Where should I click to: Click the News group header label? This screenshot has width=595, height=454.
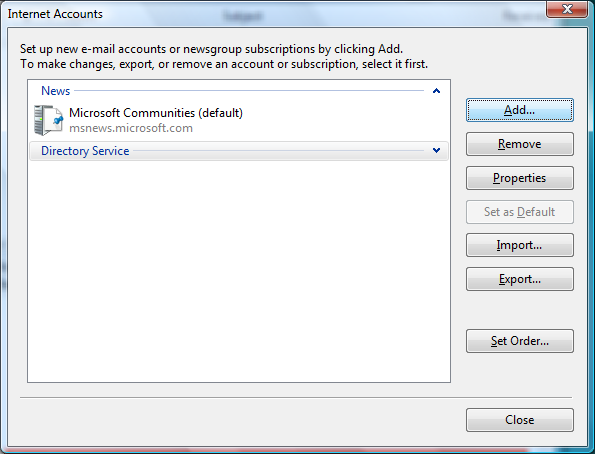click(55, 91)
